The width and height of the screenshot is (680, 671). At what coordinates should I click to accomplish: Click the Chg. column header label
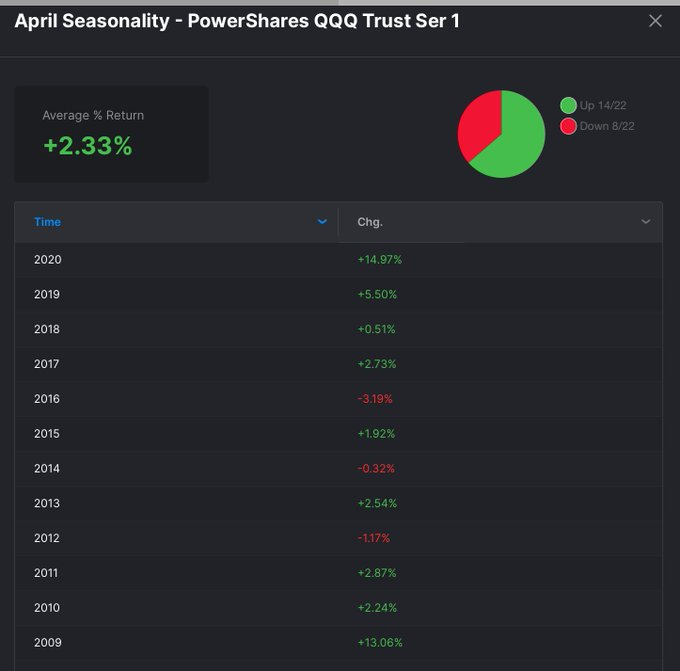369,222
